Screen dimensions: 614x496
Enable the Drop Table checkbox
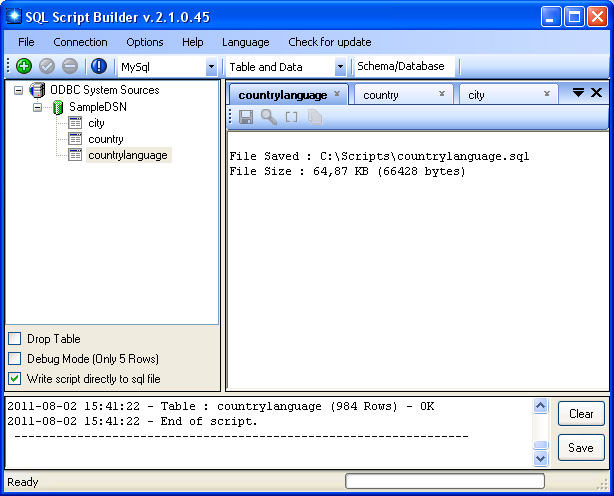14,339
